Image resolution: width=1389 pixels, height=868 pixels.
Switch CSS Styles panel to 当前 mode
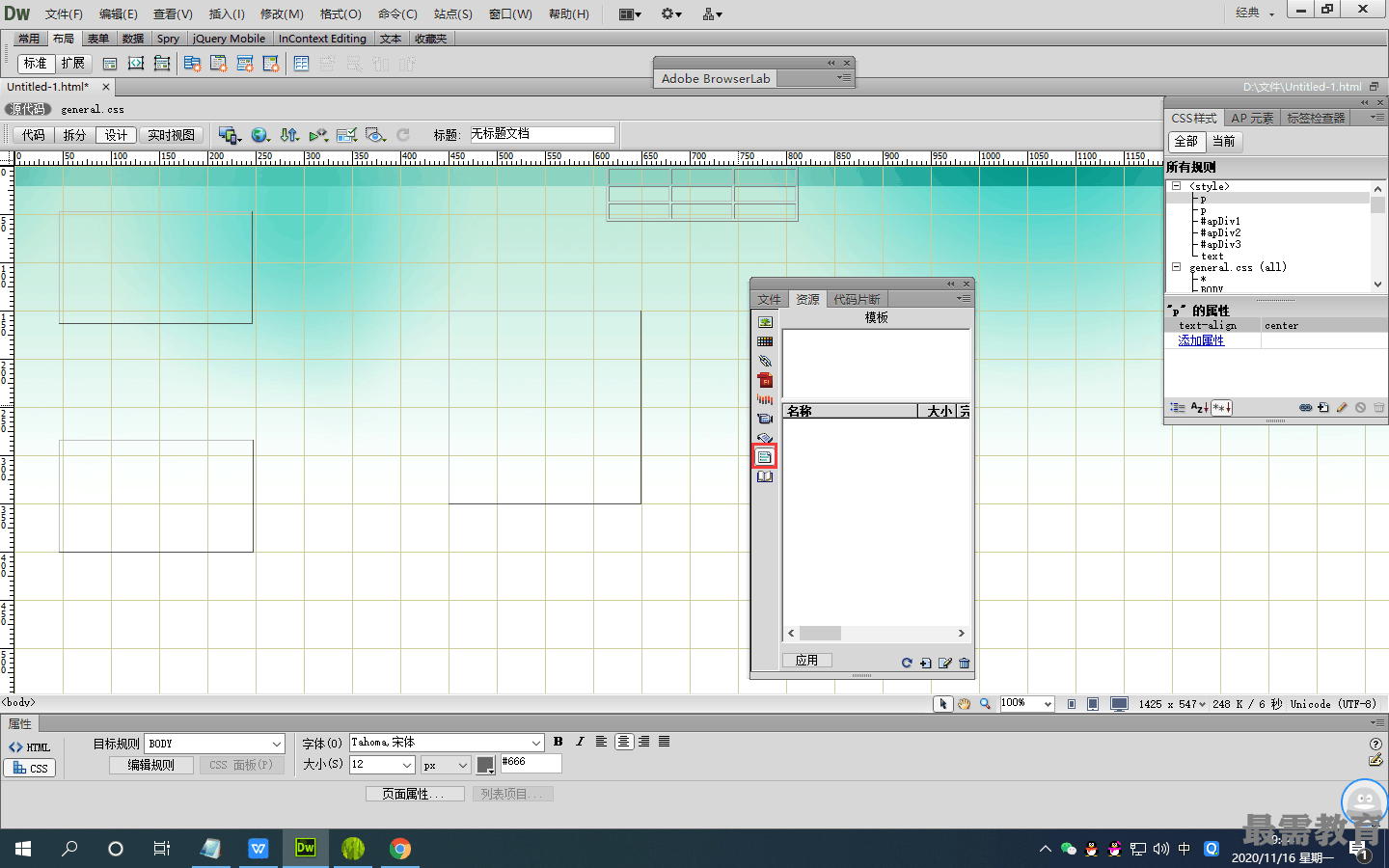(x=1223, y=142)
